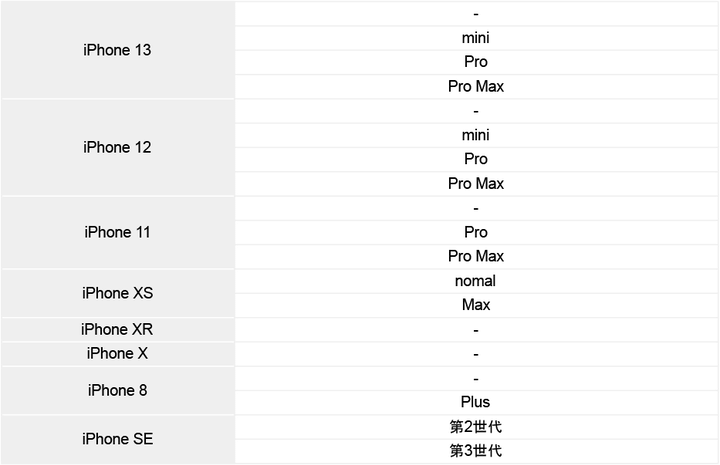
Task: Click the iPhone 11 model cell
Action: coord(117,232)
